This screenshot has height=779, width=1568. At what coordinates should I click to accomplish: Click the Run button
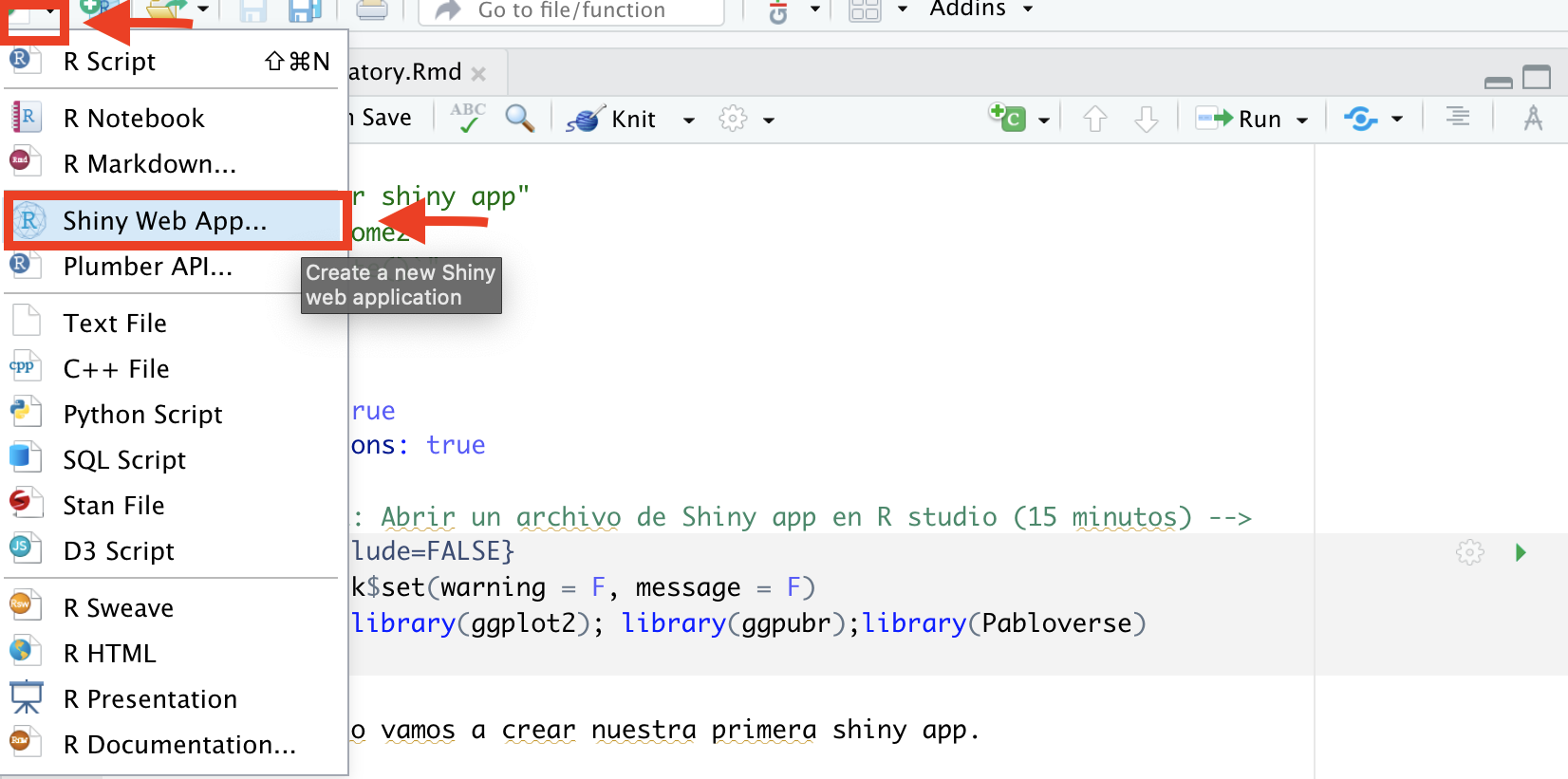(x=1239, y=119)
